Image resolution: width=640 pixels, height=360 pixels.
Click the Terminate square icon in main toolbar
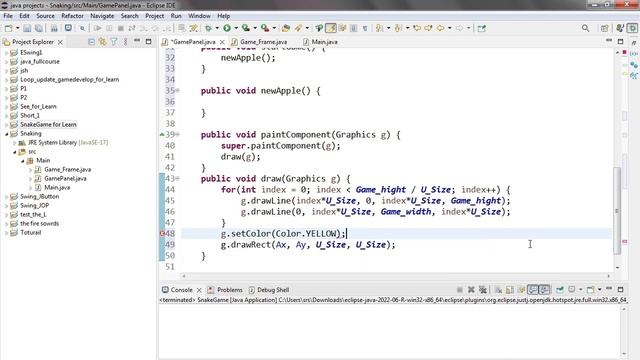click(x=120, y=28)
